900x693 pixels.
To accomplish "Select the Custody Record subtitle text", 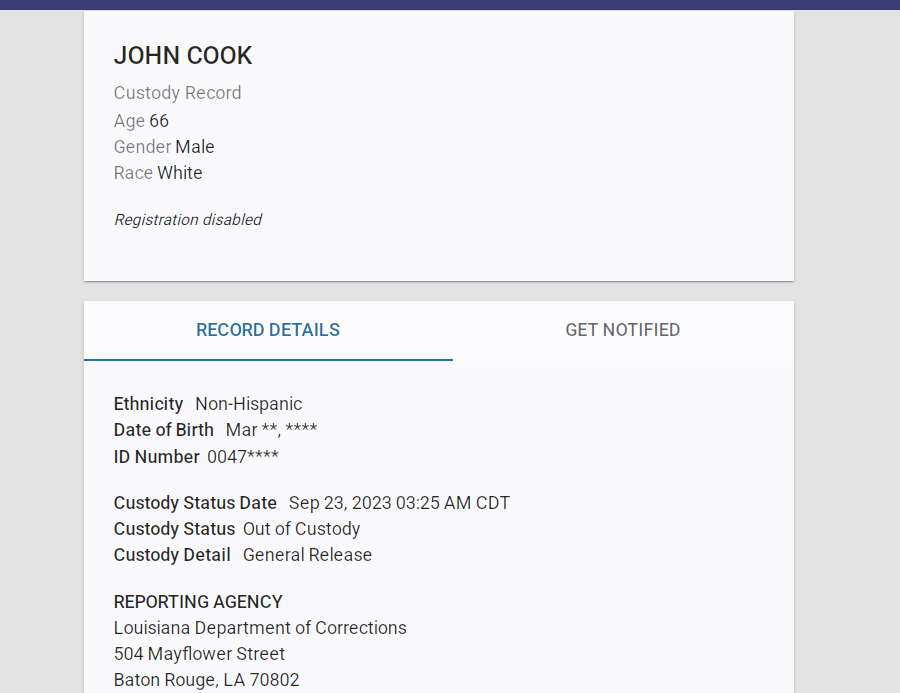I will click(x=177, y=93).
